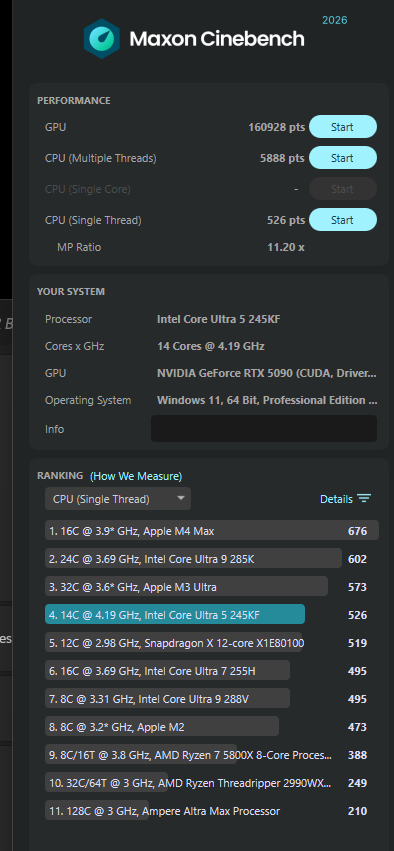Select the Intel Core Ultra 9 288V row
Viewport: 394px width, 851px height.
click(x=167, y=699)
